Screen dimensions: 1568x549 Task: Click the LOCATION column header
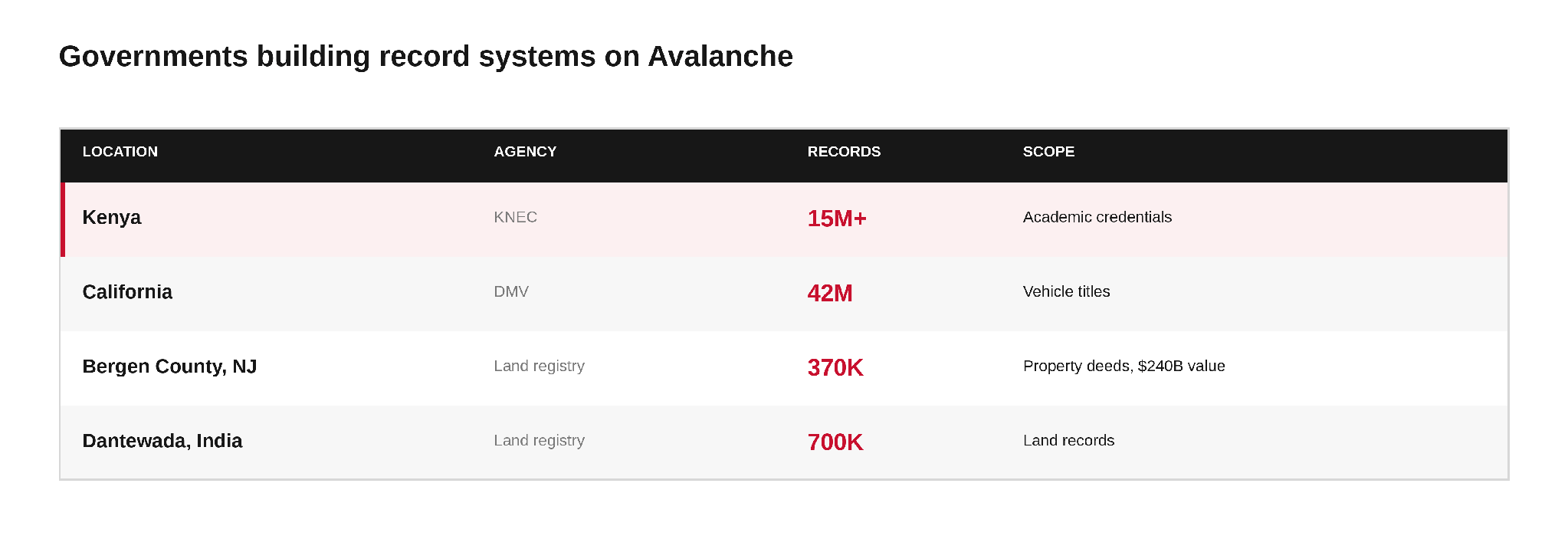(x=120, y=152)
